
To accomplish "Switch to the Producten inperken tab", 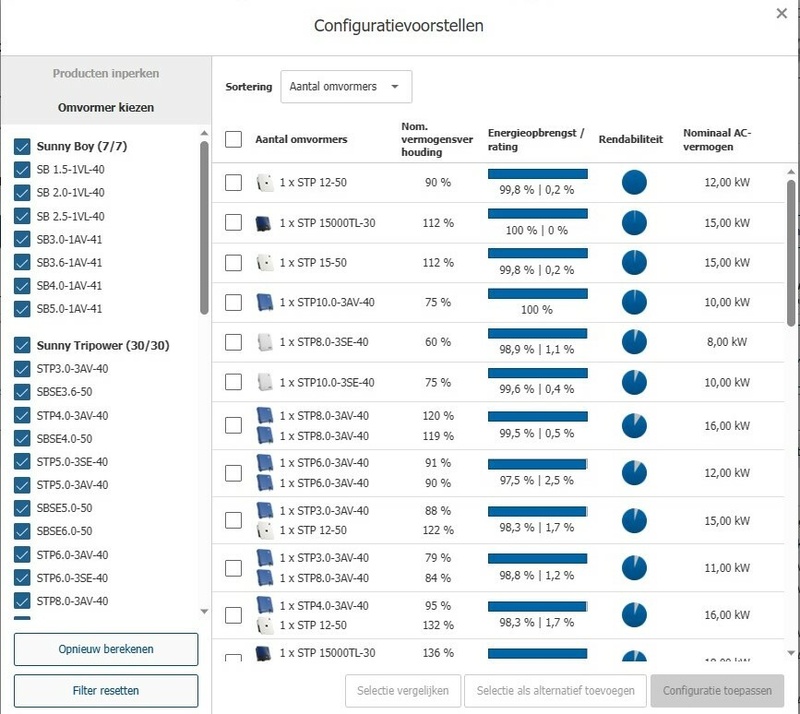I will [x=106, y=73].
